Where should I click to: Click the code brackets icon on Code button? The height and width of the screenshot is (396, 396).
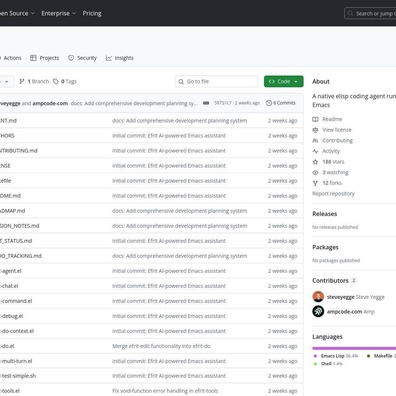pyautogui.click(x=272, y=81)
